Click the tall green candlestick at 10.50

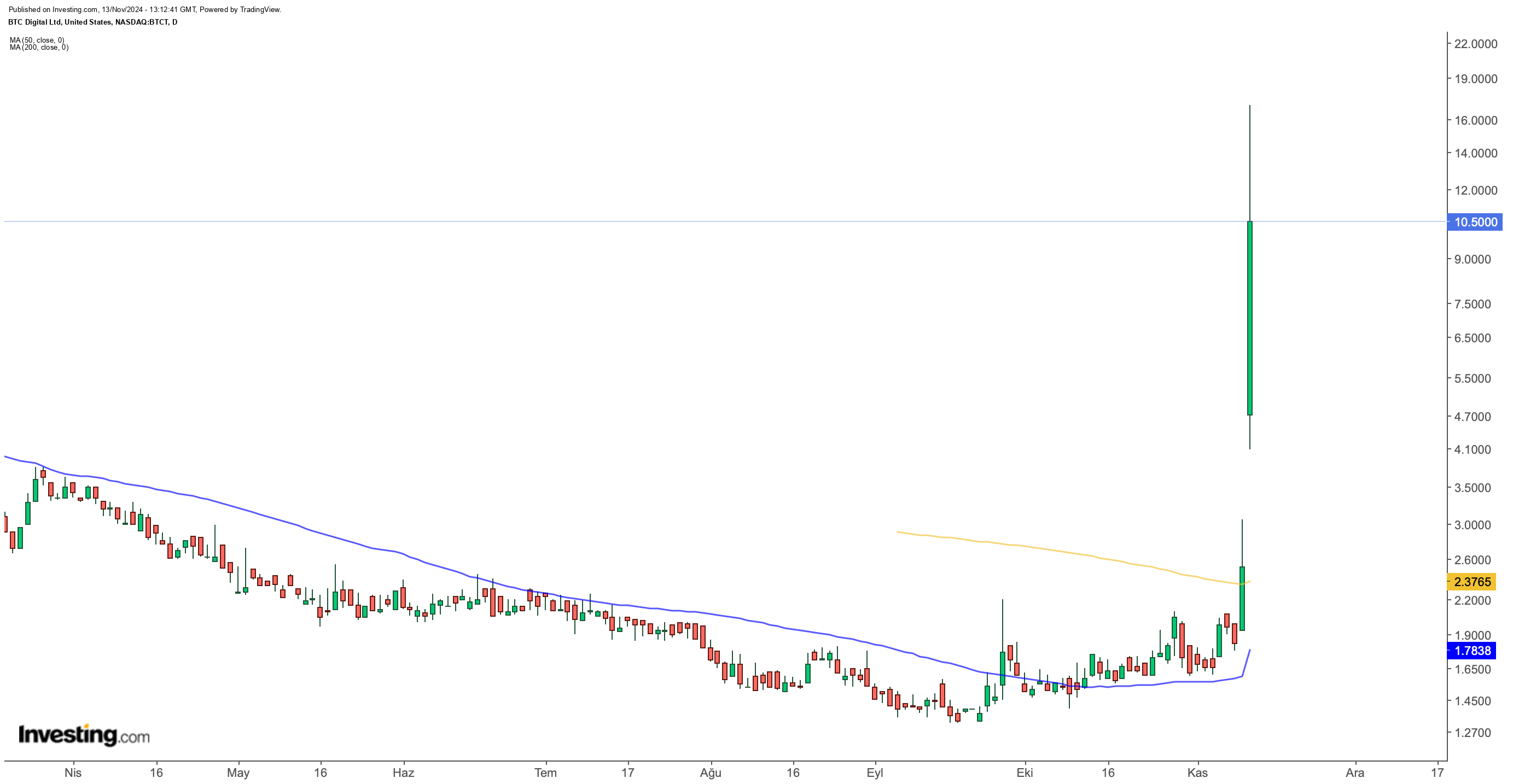coord(1250,318)
